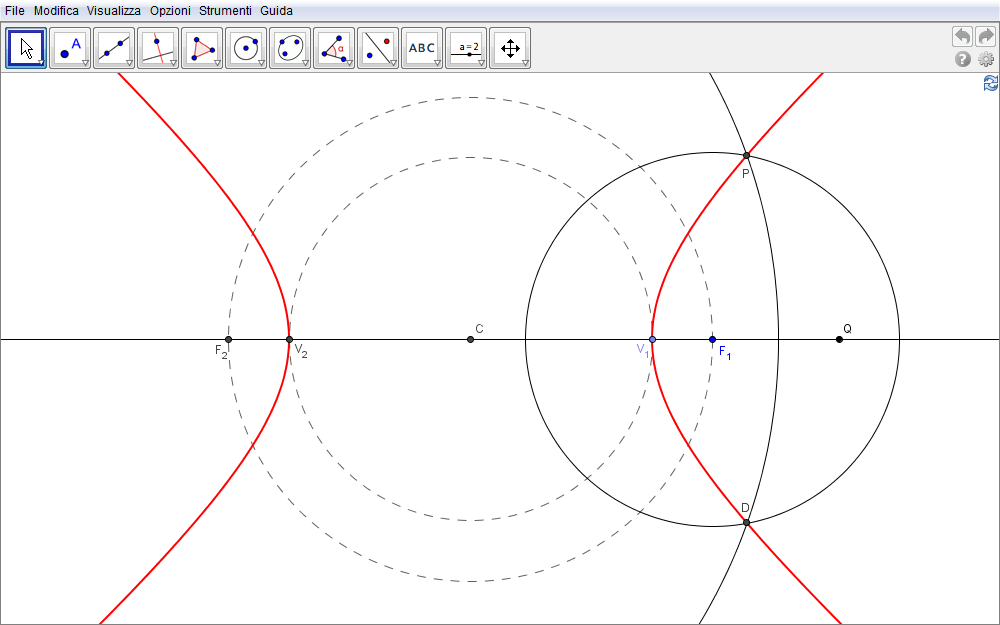The height and width of the screenshot is (625, 1000).
Task: Select the Move arrow tool
Action: [x=26, y=48]
